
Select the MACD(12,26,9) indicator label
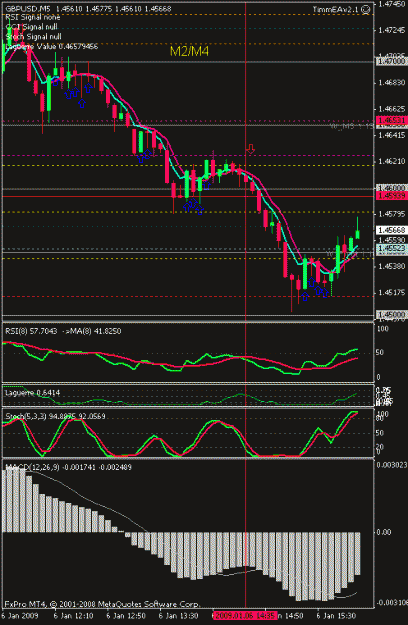pos(68,467)
